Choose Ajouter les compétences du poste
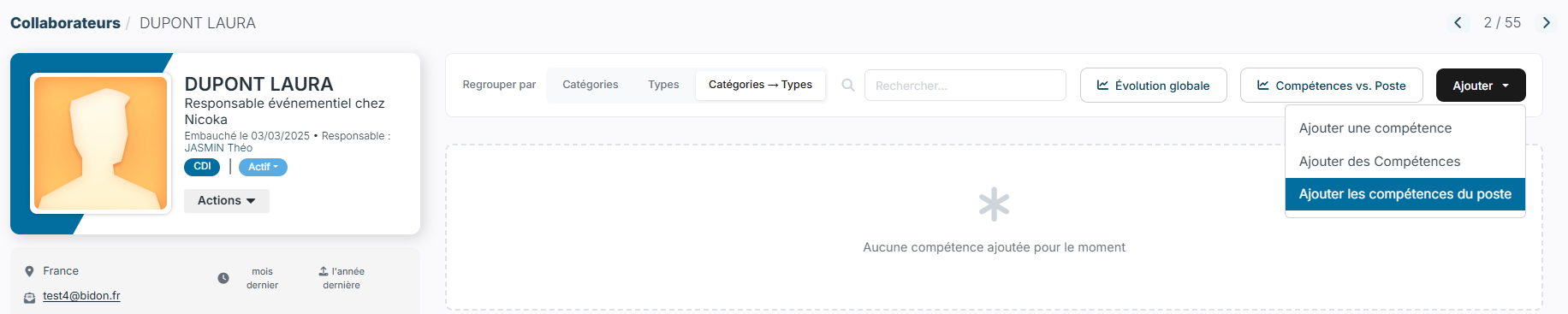Image resolution: width=1568 pixels, height=314 pixels. tap(1405, 194)
